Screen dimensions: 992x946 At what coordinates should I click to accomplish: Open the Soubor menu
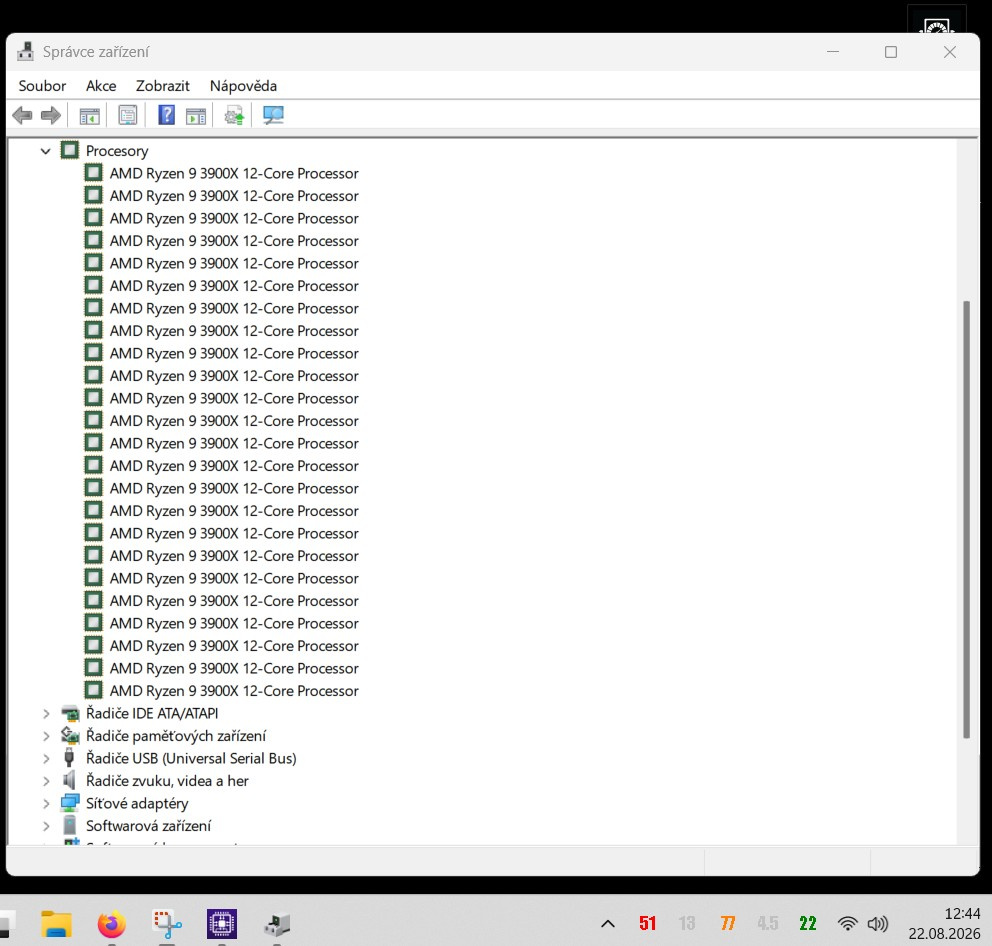[x=42, y=86]
